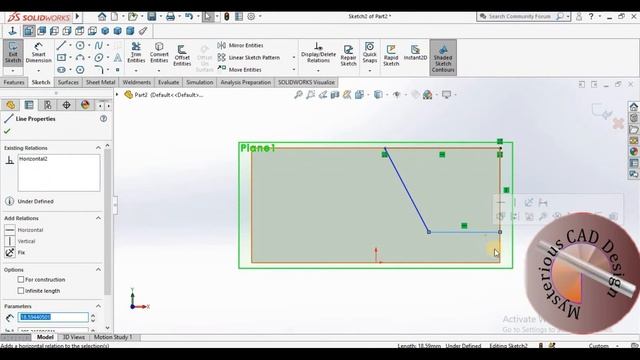Open the SOLIDWORKS Visualize tab
Viewport: 640px width, 360px height.
coord(307,82)
